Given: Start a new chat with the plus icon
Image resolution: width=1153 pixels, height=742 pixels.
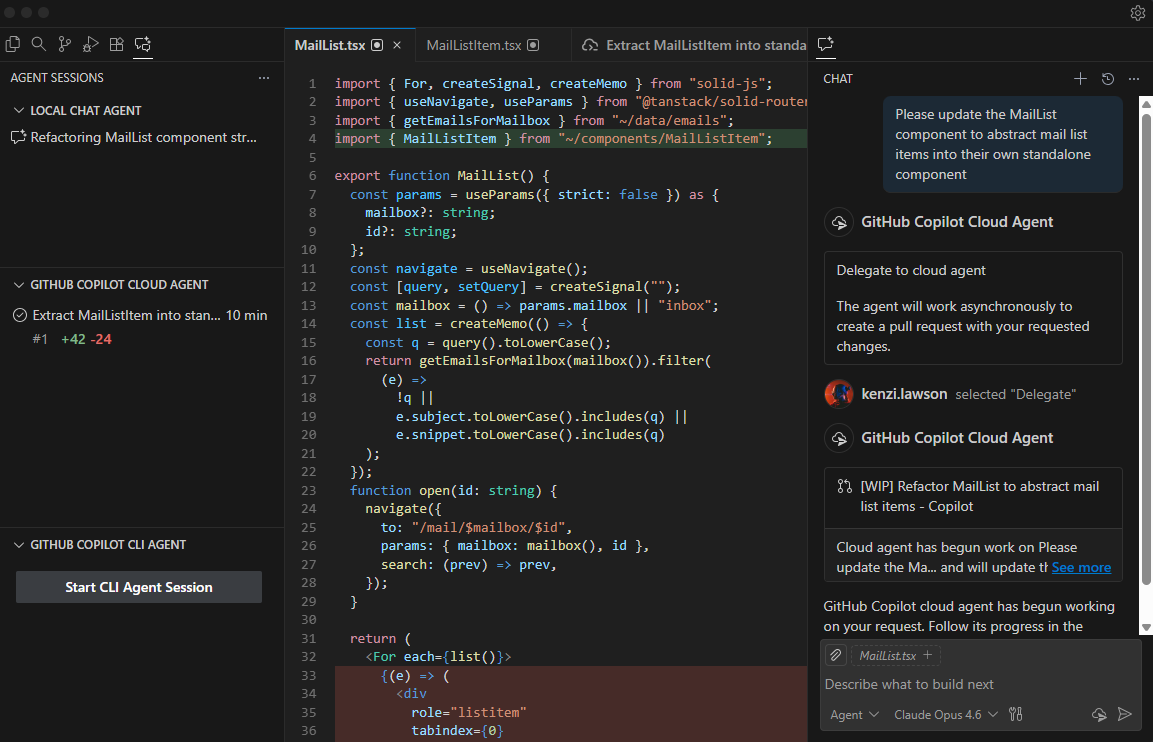Looking at the screenshot, I should [x=1080, y=78].
